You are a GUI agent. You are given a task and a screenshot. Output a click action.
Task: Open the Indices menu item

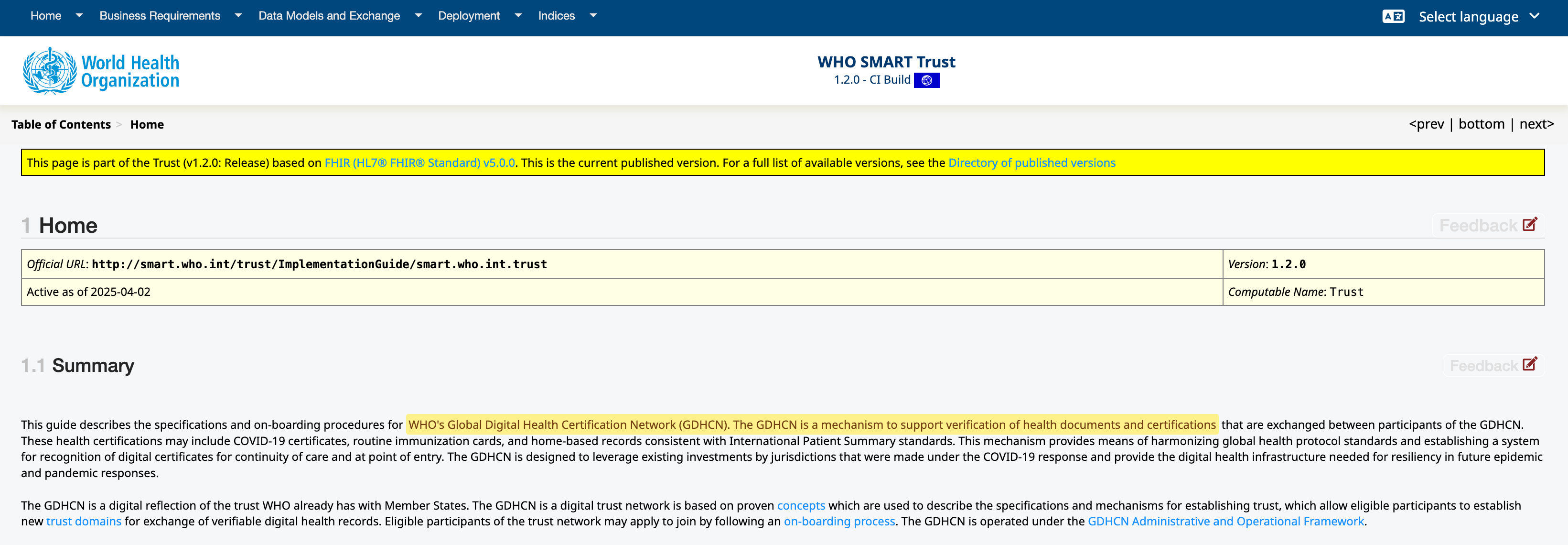pyautogui.click(x=556, y=16)
